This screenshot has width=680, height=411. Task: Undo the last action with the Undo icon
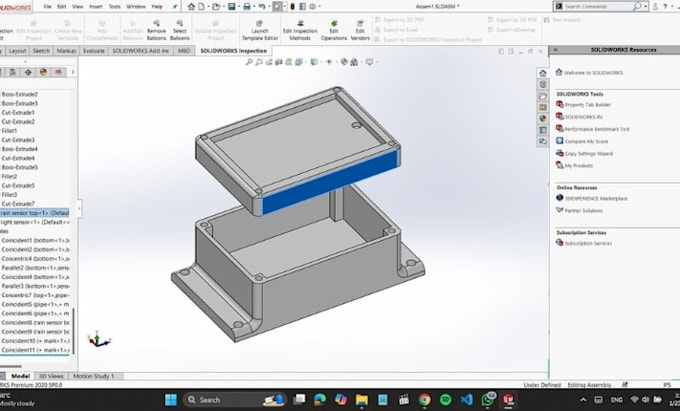click(262, 7)
